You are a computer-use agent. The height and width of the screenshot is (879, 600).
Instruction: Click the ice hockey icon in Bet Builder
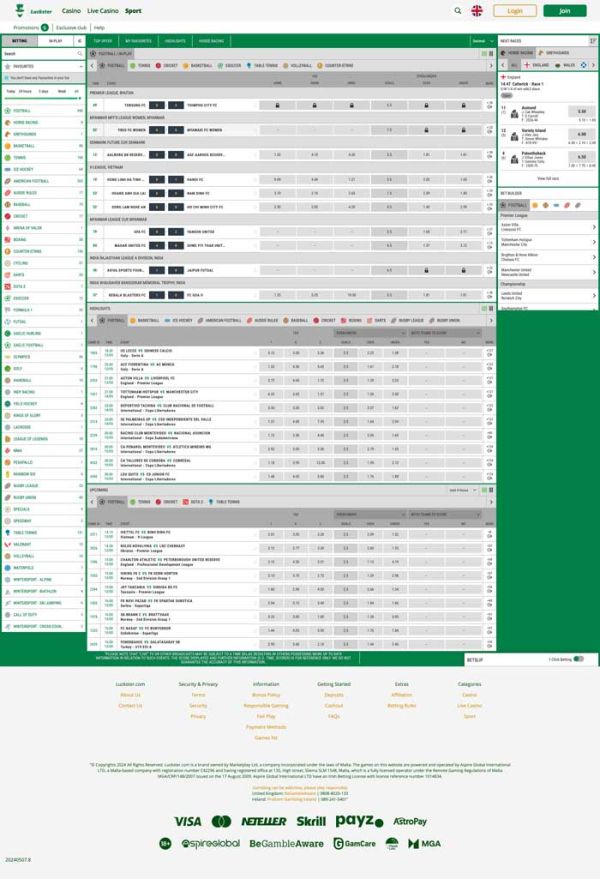point(556,205)
